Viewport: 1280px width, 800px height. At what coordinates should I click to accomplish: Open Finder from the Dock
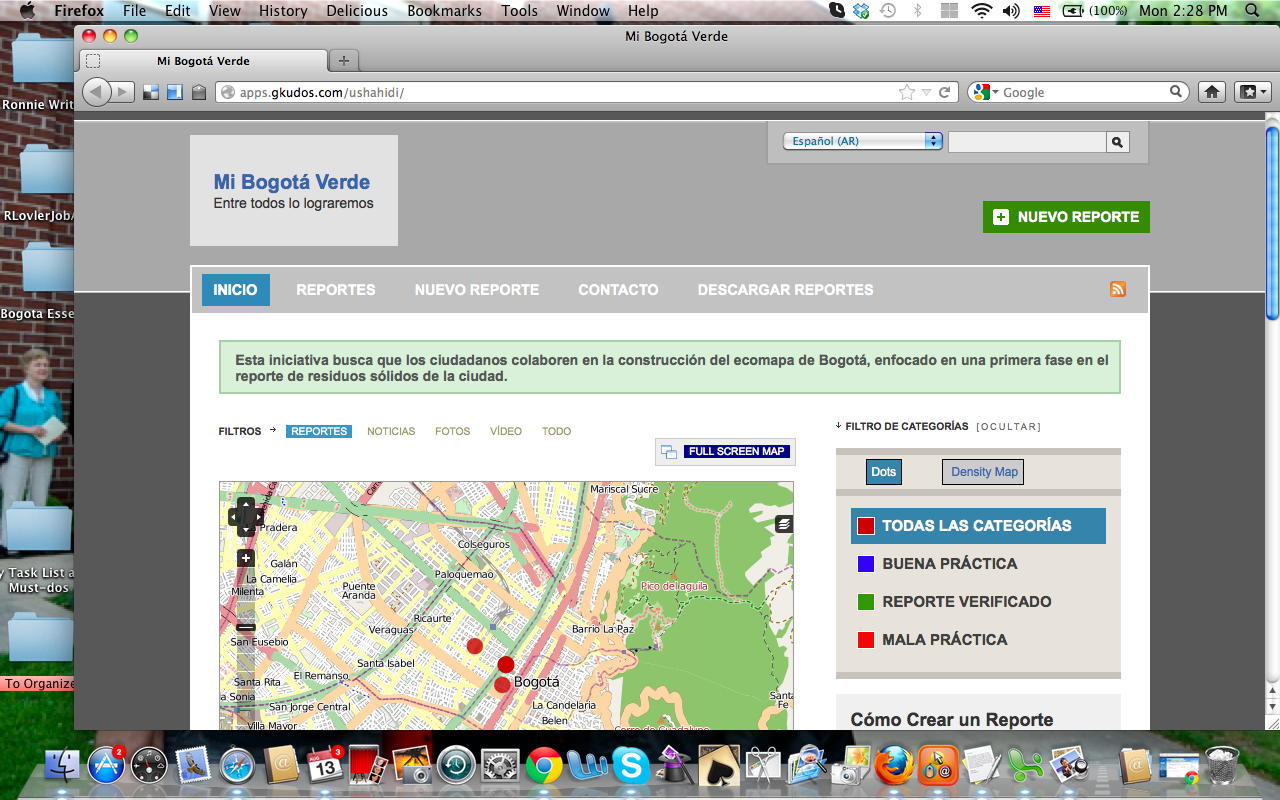click(62, 766)
